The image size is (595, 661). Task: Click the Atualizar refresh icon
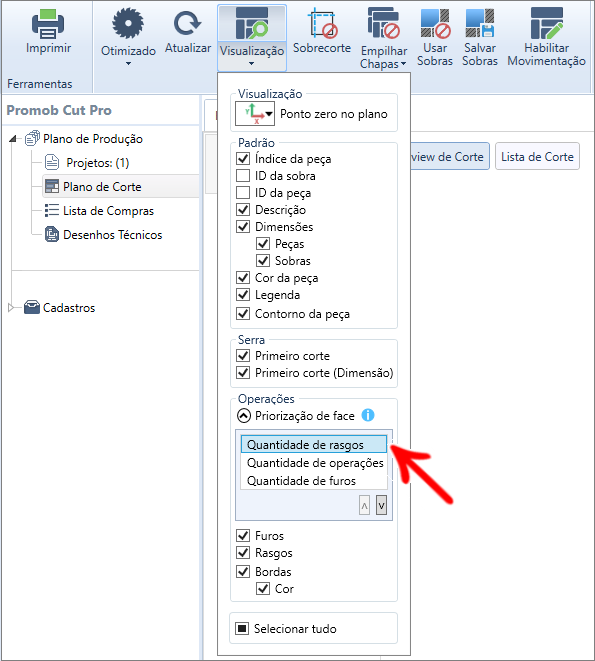[x=187, y=23]
